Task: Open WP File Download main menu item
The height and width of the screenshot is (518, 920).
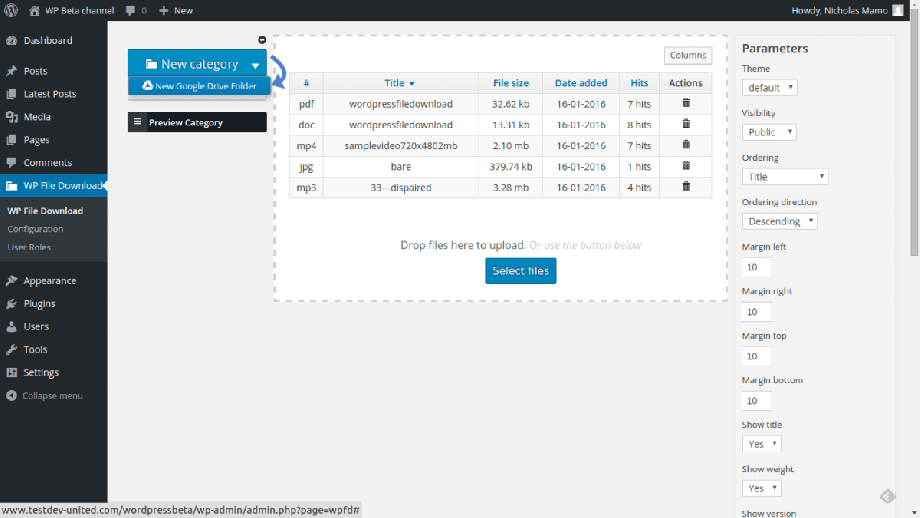Action: point(53,186)
